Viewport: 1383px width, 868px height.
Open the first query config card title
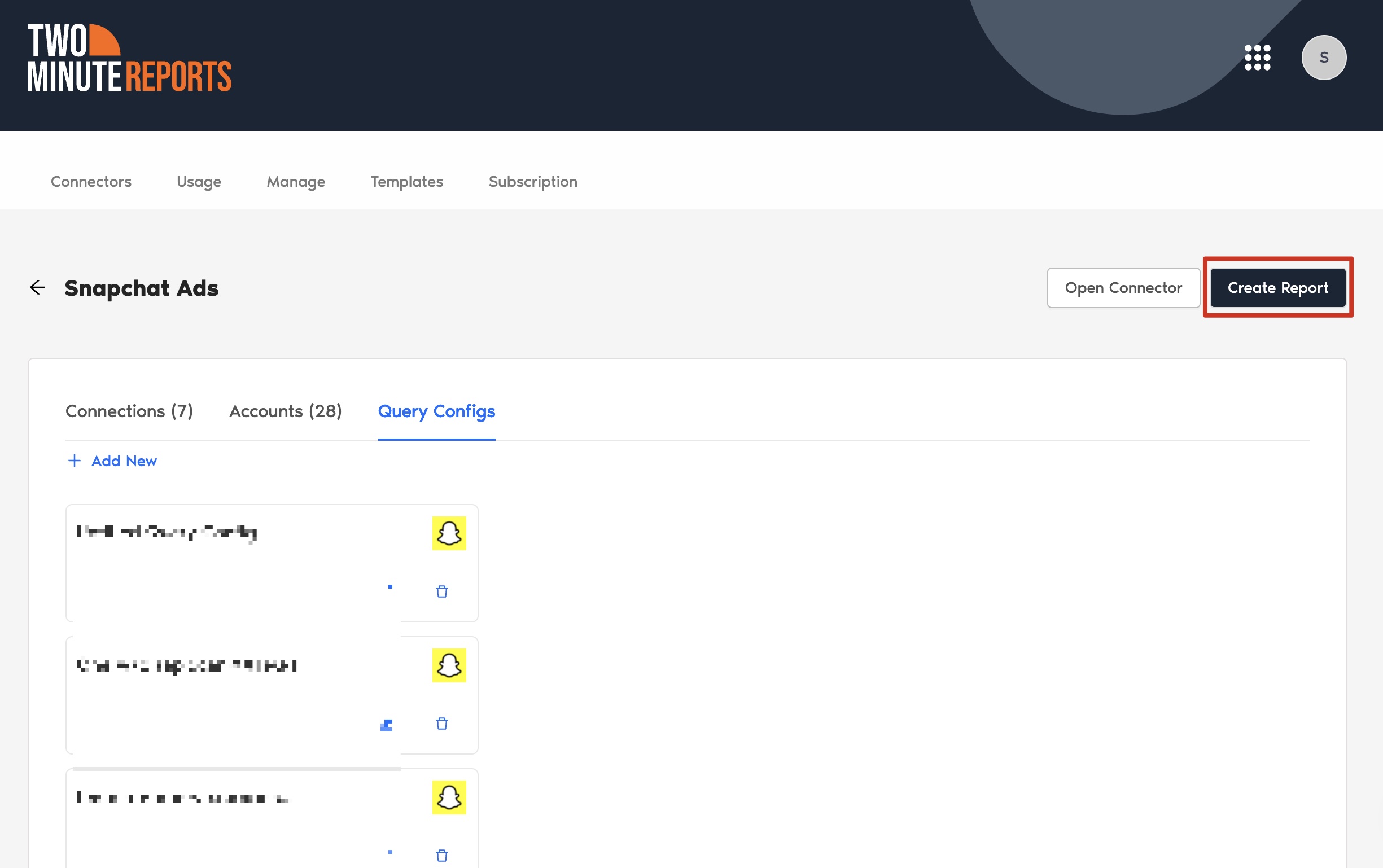(x=167, y=533)
